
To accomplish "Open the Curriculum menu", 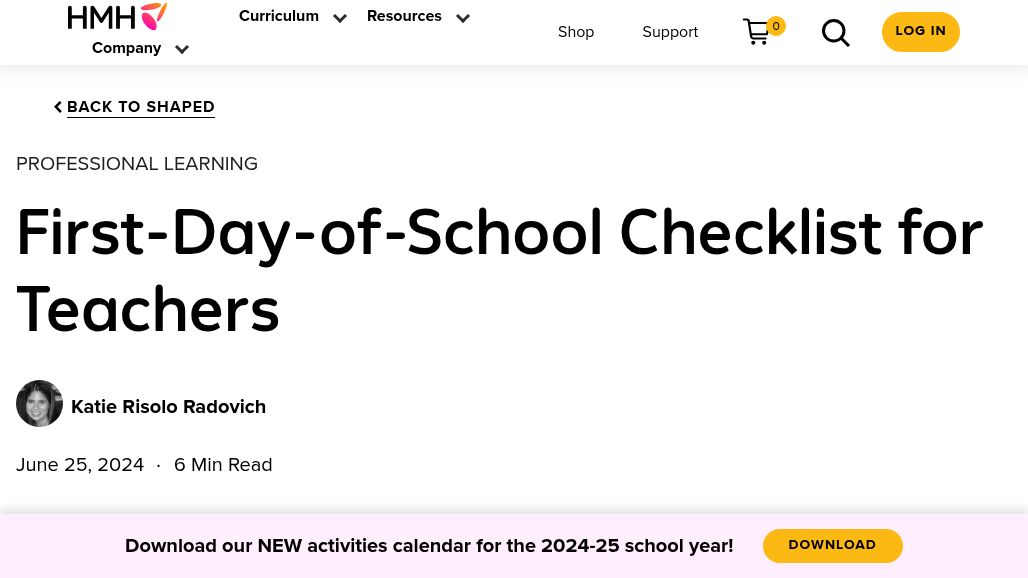I will [x=279, y=16].
